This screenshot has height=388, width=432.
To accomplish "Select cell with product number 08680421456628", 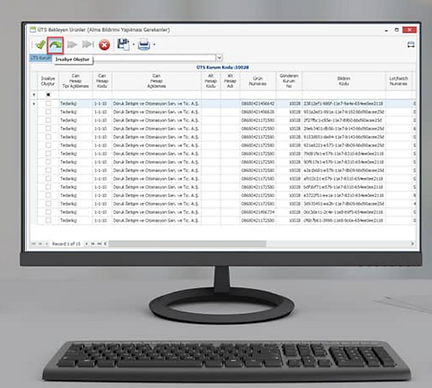I will tap(258, 112).
